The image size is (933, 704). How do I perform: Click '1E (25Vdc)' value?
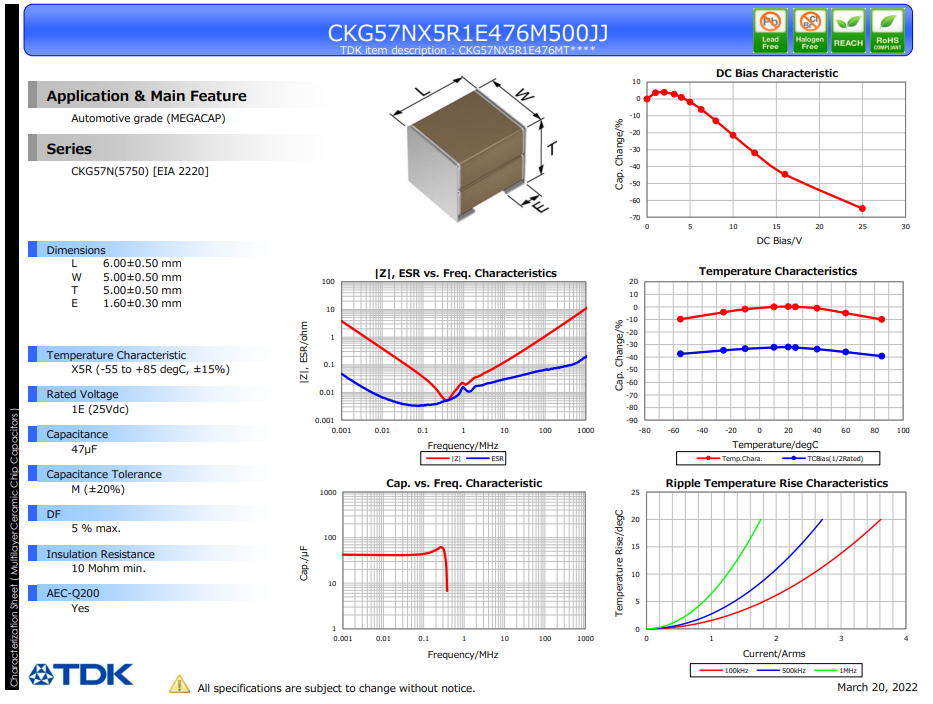(x=100, y=409)
